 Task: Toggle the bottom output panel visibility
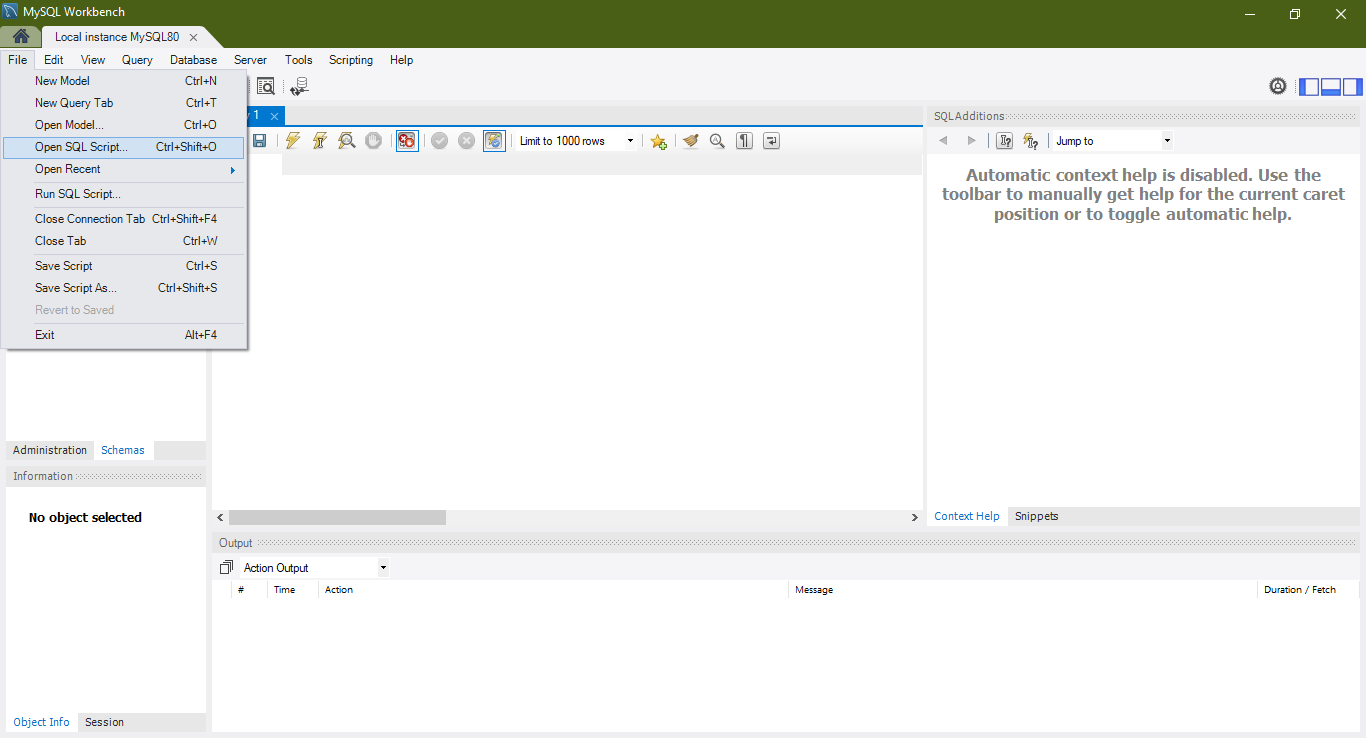tap(1331, 86)
